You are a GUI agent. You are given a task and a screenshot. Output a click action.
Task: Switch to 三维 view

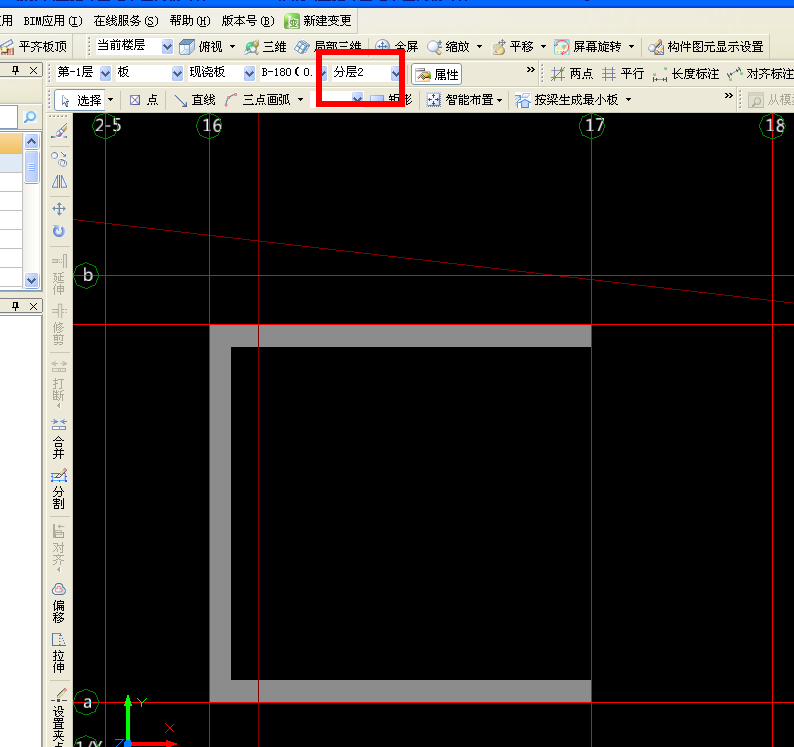pyautogui.click(x=265, y=47)
